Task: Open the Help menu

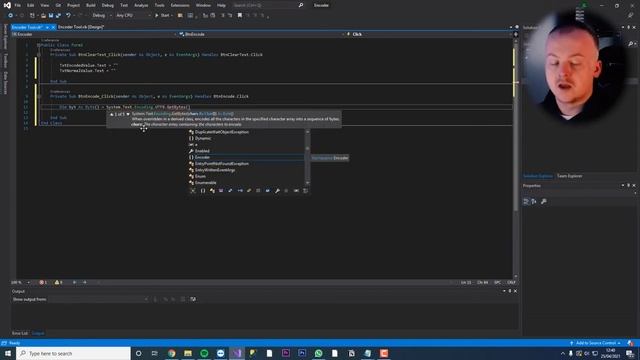Action: pyautogui.click(x=221, y=5)
